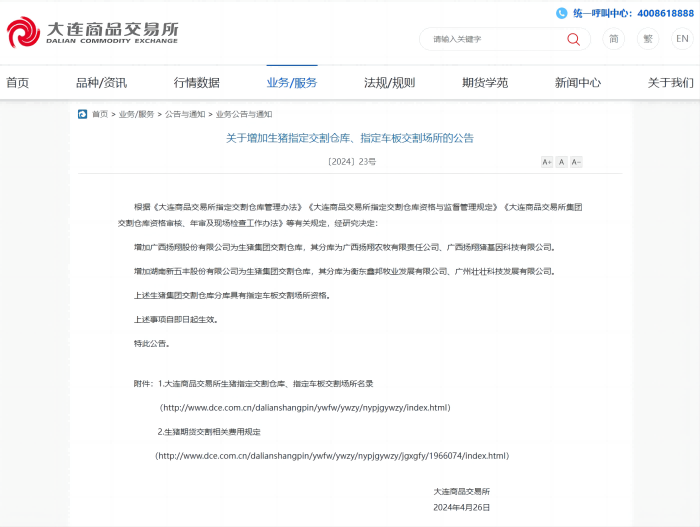Image resolution: width=700 pixels, height=527 pixels.
Task: Switch to Traditional Chinese (繁)
Action: [648, 39]
